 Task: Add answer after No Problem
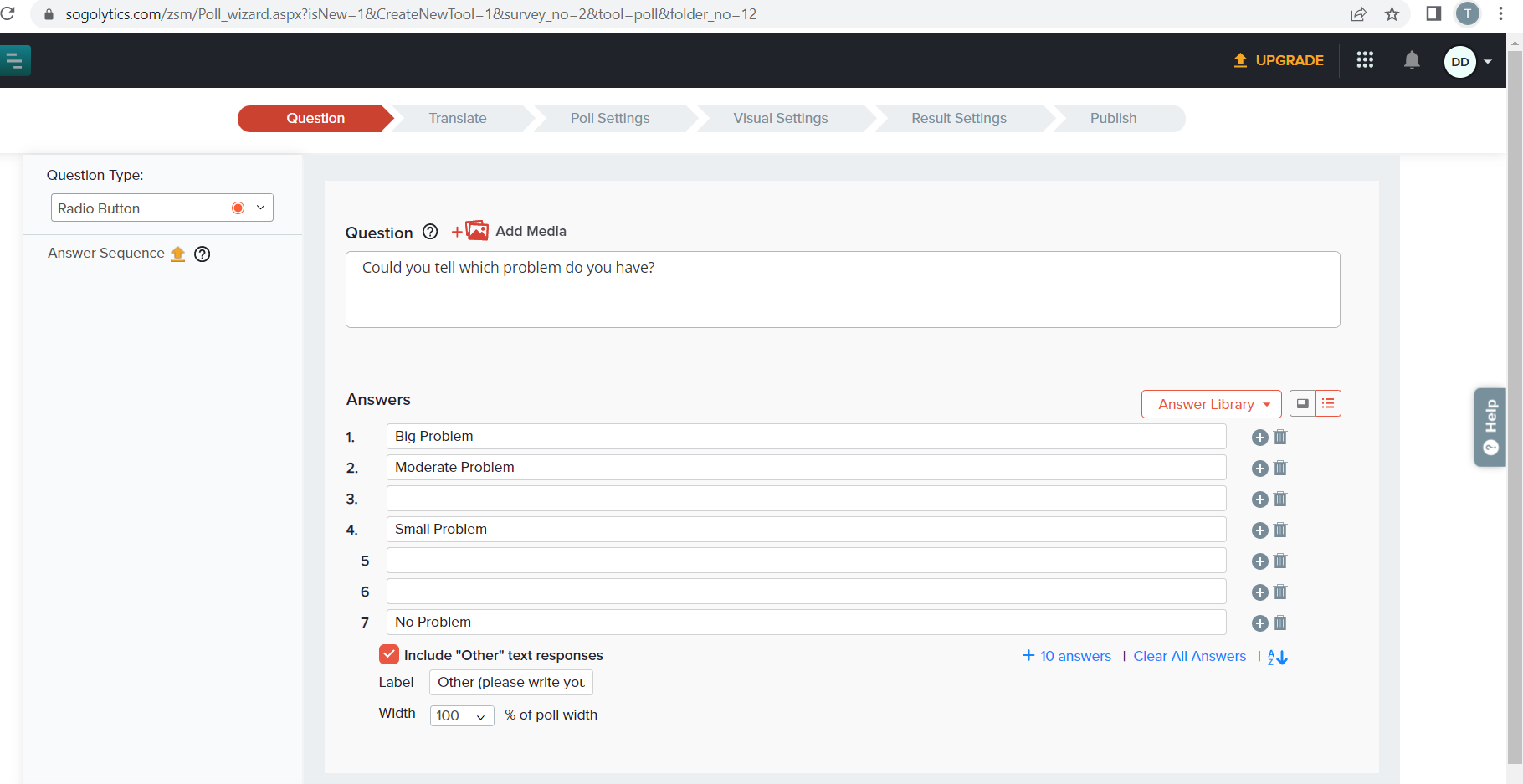[x=1259, y=623]
